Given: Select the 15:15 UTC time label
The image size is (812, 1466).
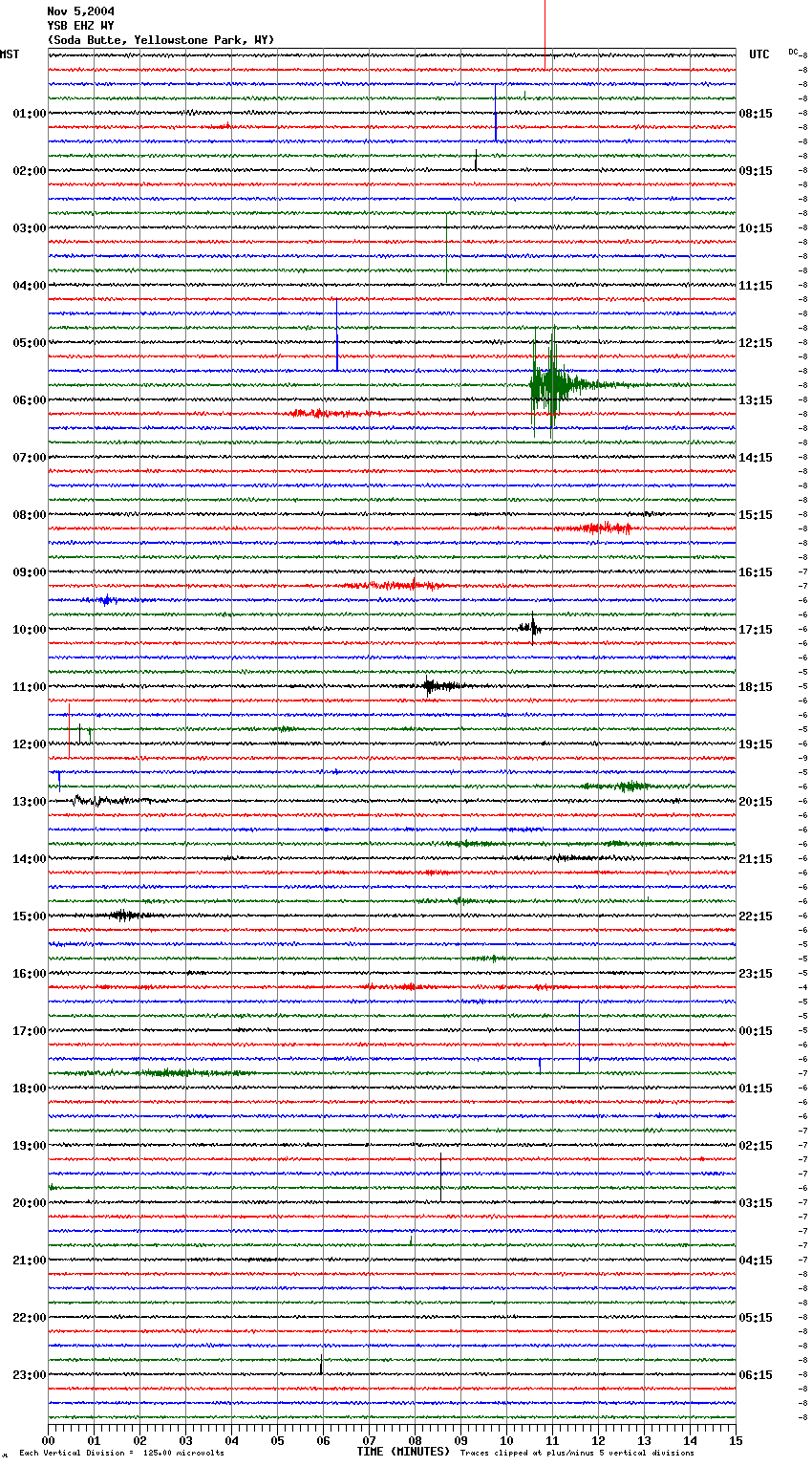Looking at the screenshot, I should point(756,515).
